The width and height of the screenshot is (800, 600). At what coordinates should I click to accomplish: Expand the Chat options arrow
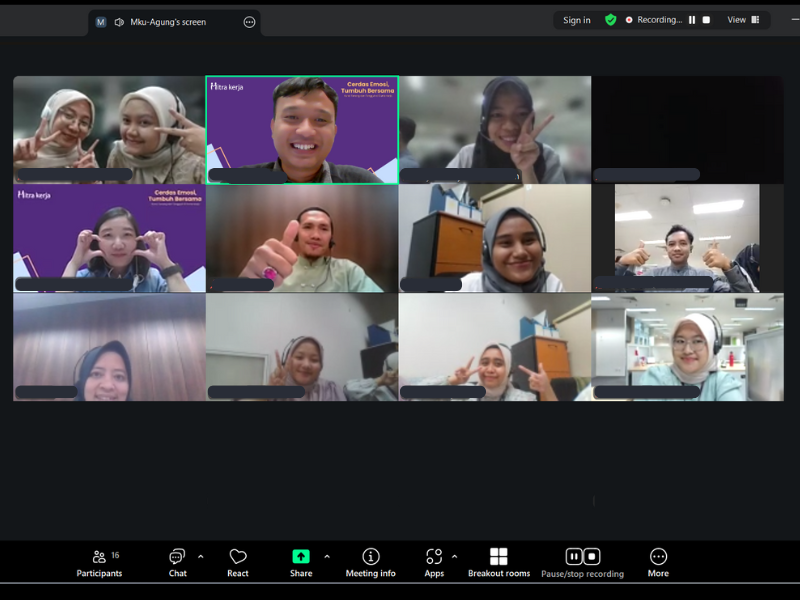pos(200,556)
